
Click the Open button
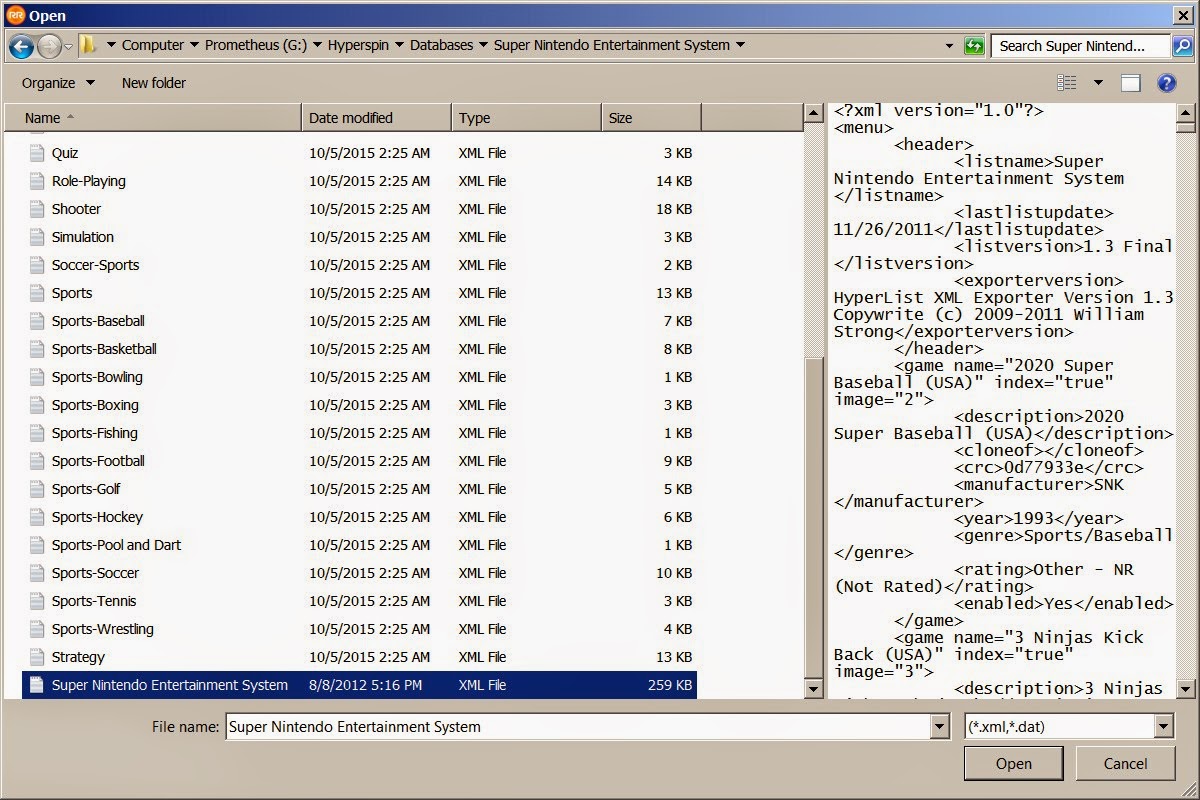point(1013,763)
